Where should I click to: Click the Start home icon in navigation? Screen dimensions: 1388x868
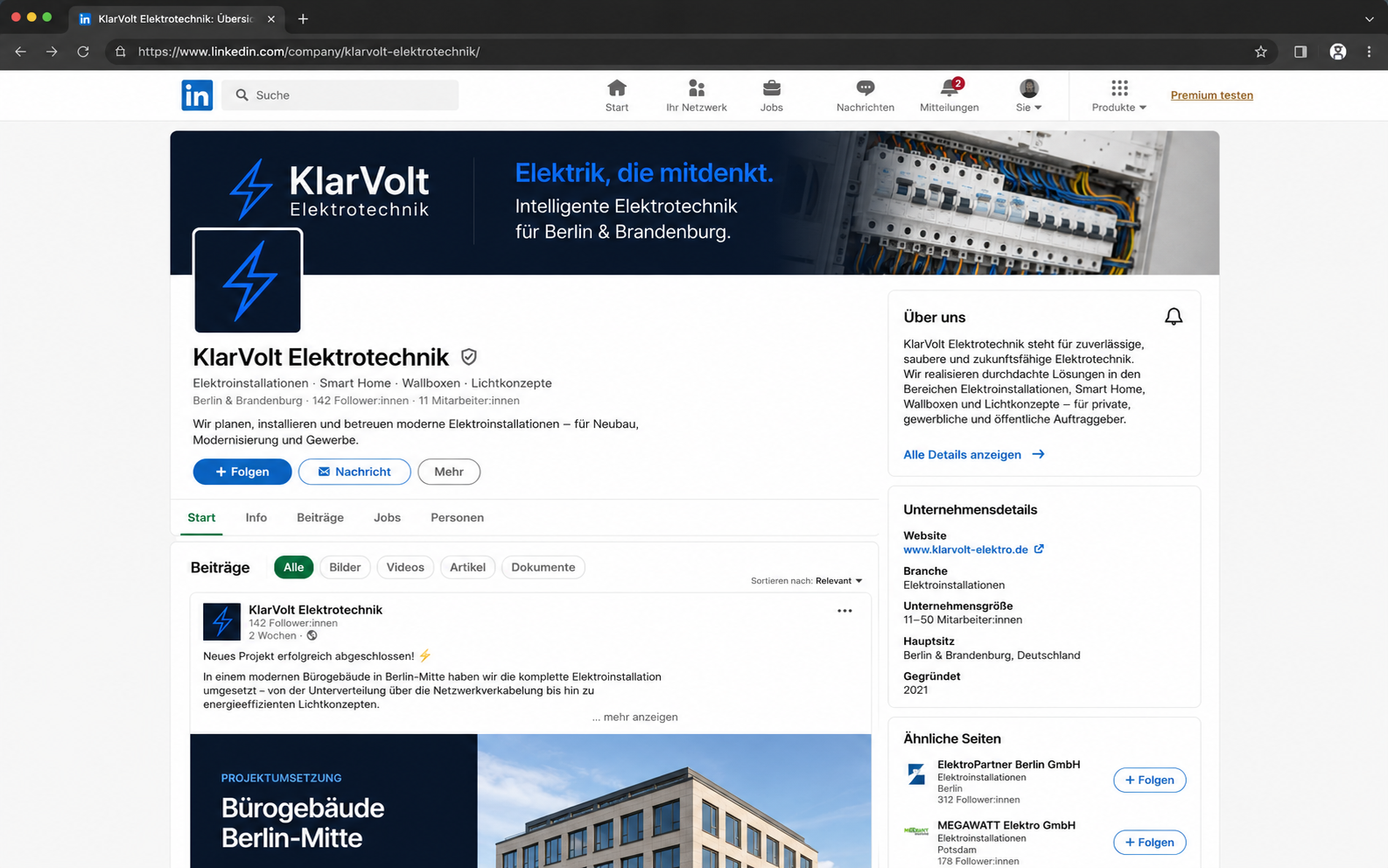pos(617,95)
